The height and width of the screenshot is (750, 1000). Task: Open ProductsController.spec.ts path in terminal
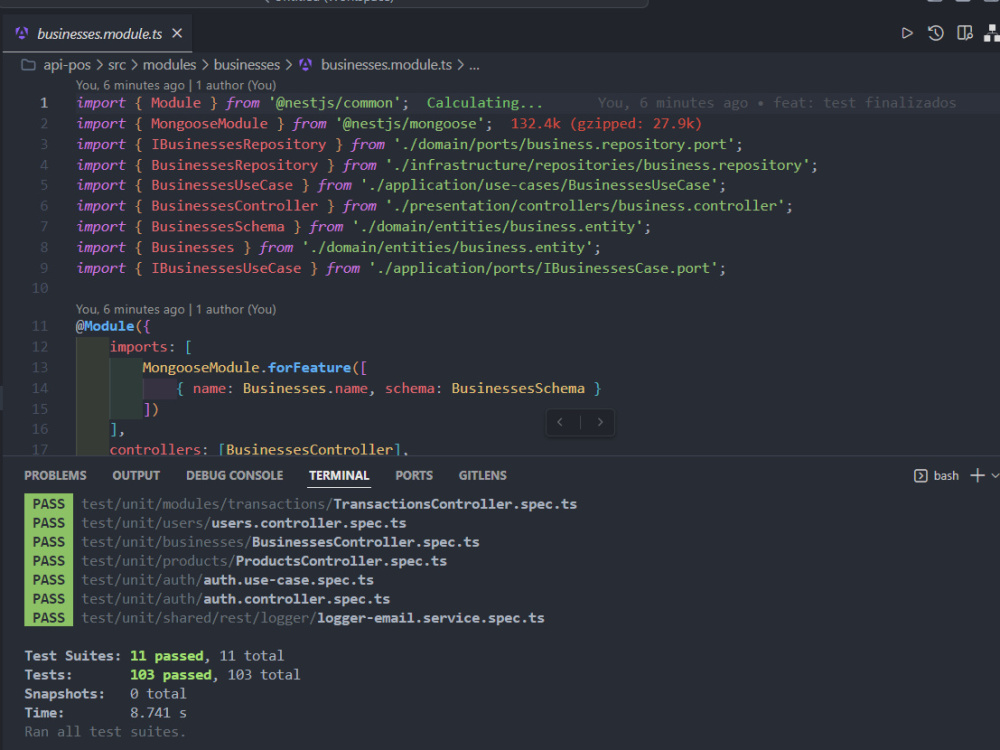click(x=264, y=561)
